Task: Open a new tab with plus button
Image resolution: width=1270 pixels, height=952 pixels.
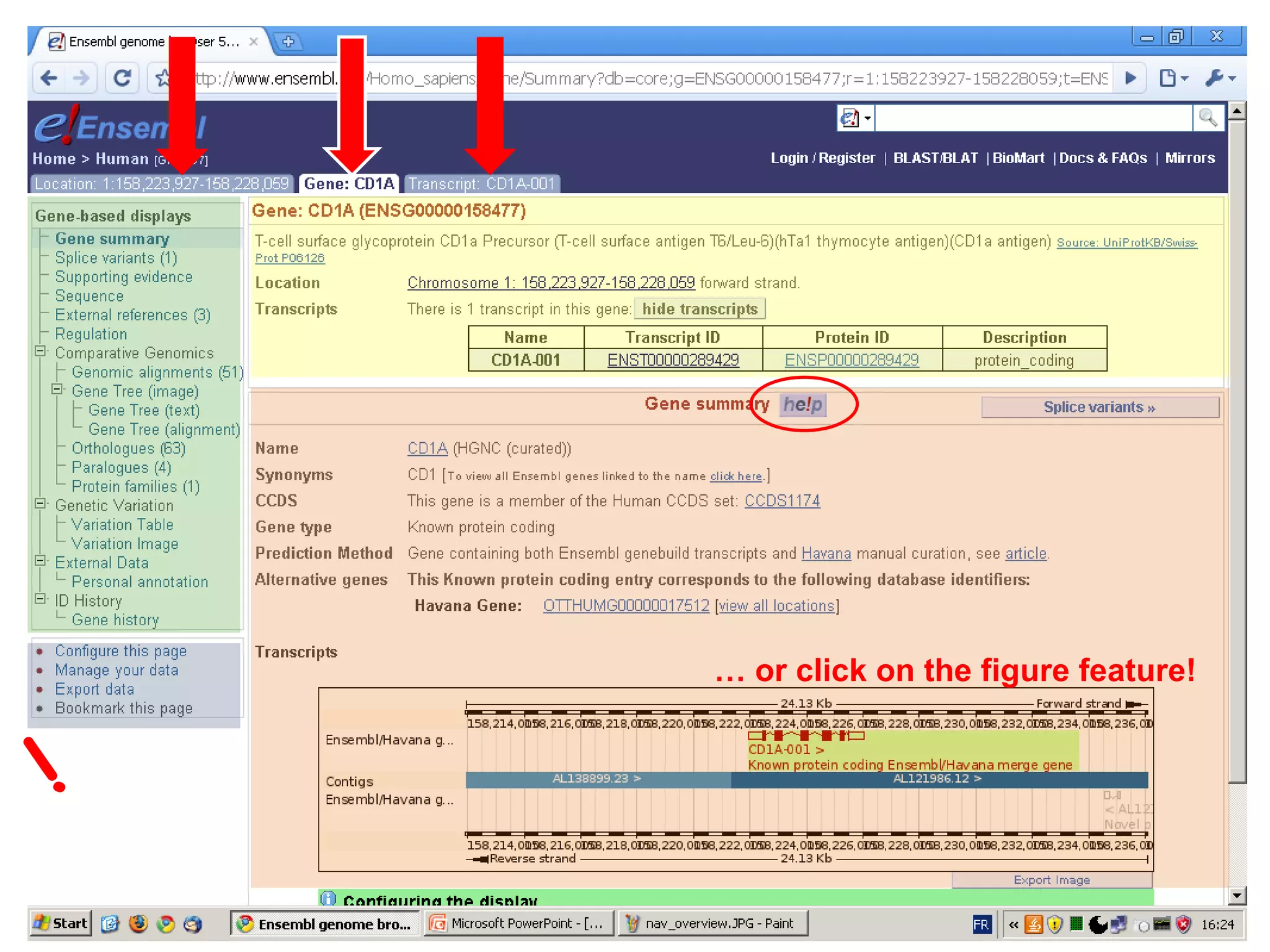Action: click(x=288, y=42)
